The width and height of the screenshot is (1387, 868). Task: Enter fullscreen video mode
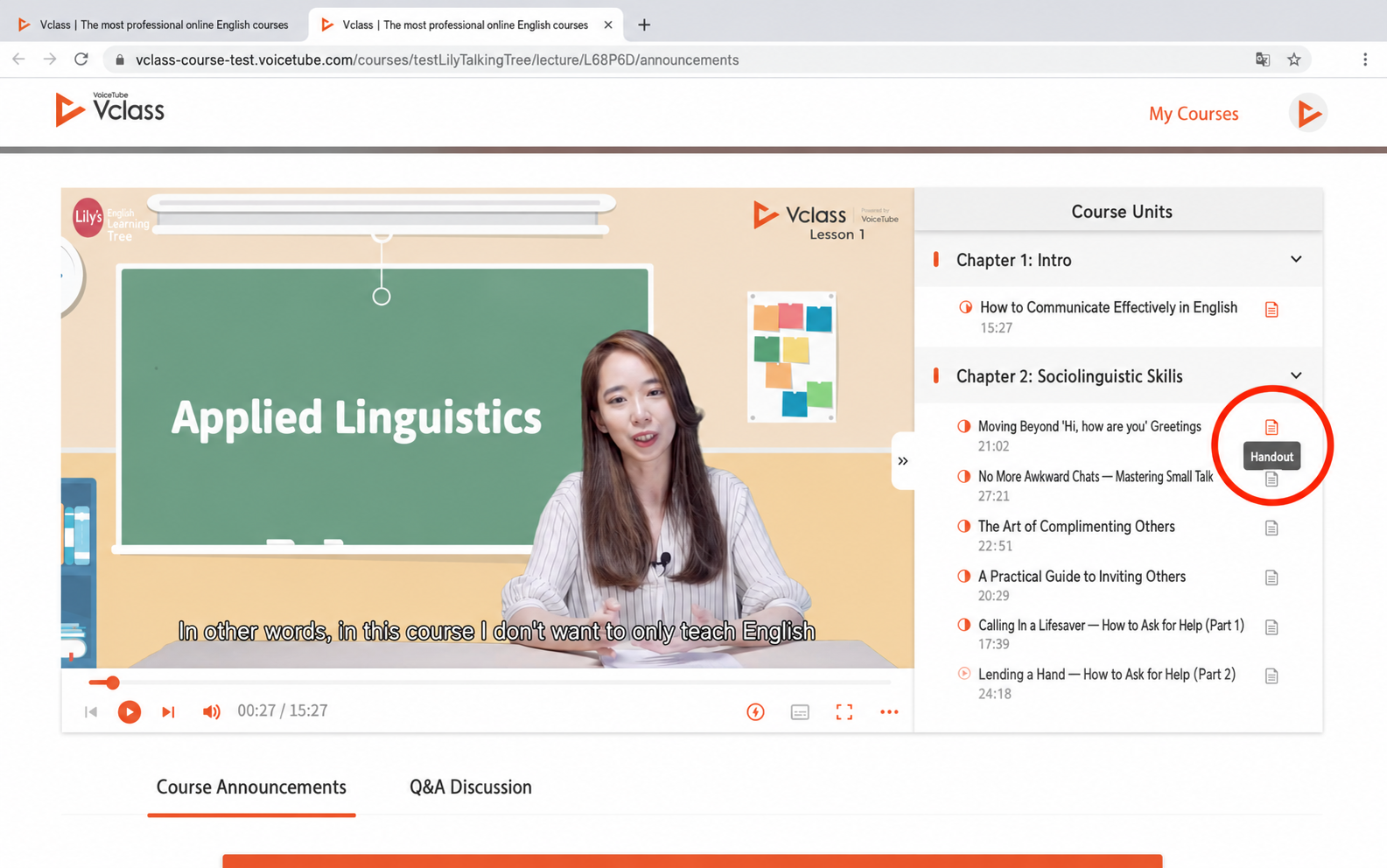(844, 712)
